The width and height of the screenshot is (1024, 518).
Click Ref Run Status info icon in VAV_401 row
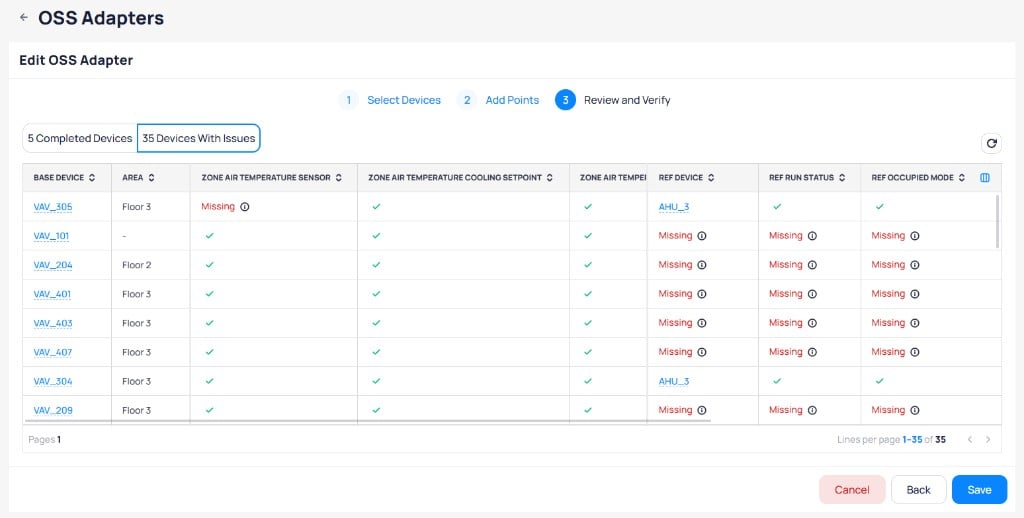pos(812,294)
